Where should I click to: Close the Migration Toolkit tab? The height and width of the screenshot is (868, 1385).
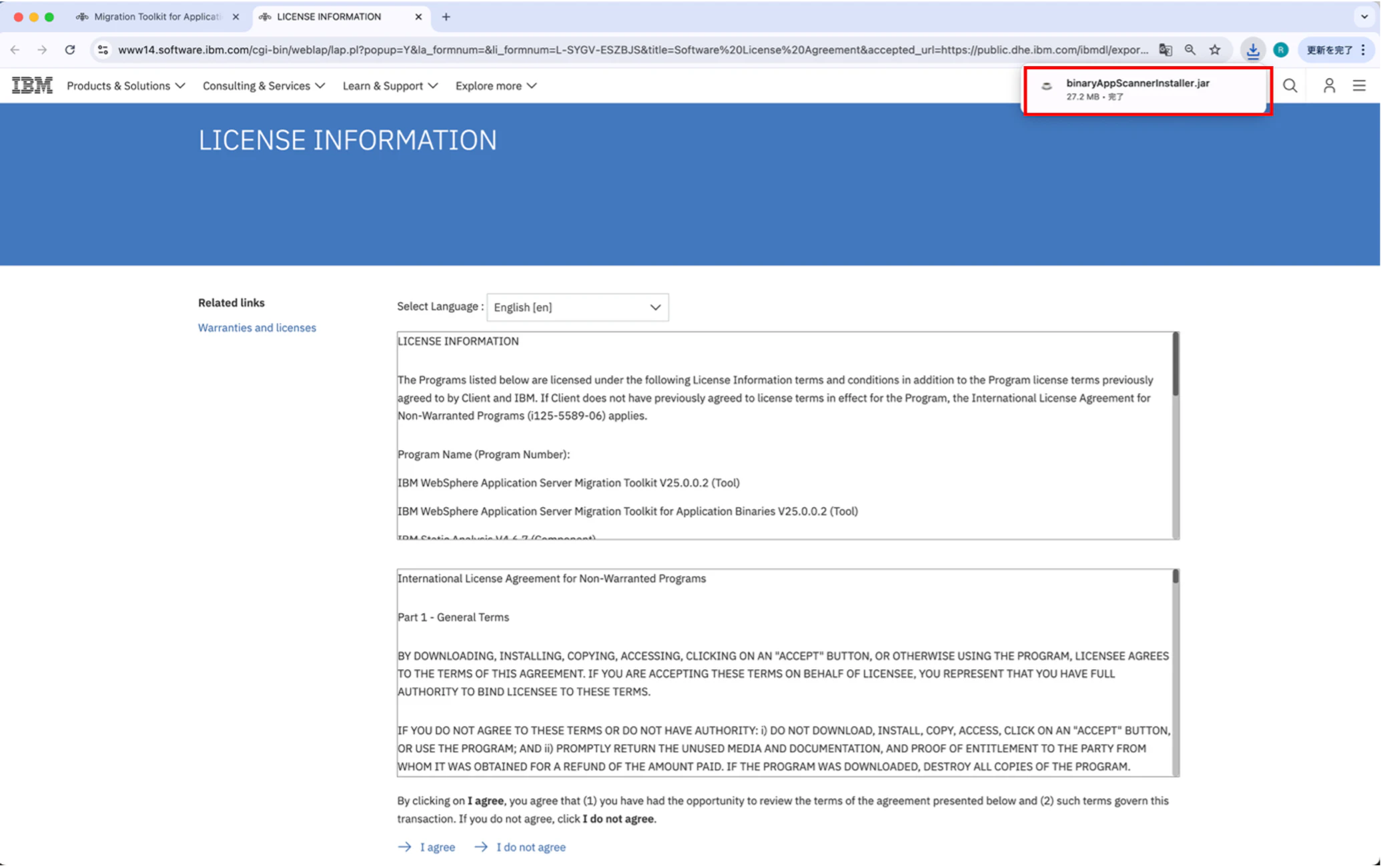pos(236,17)
